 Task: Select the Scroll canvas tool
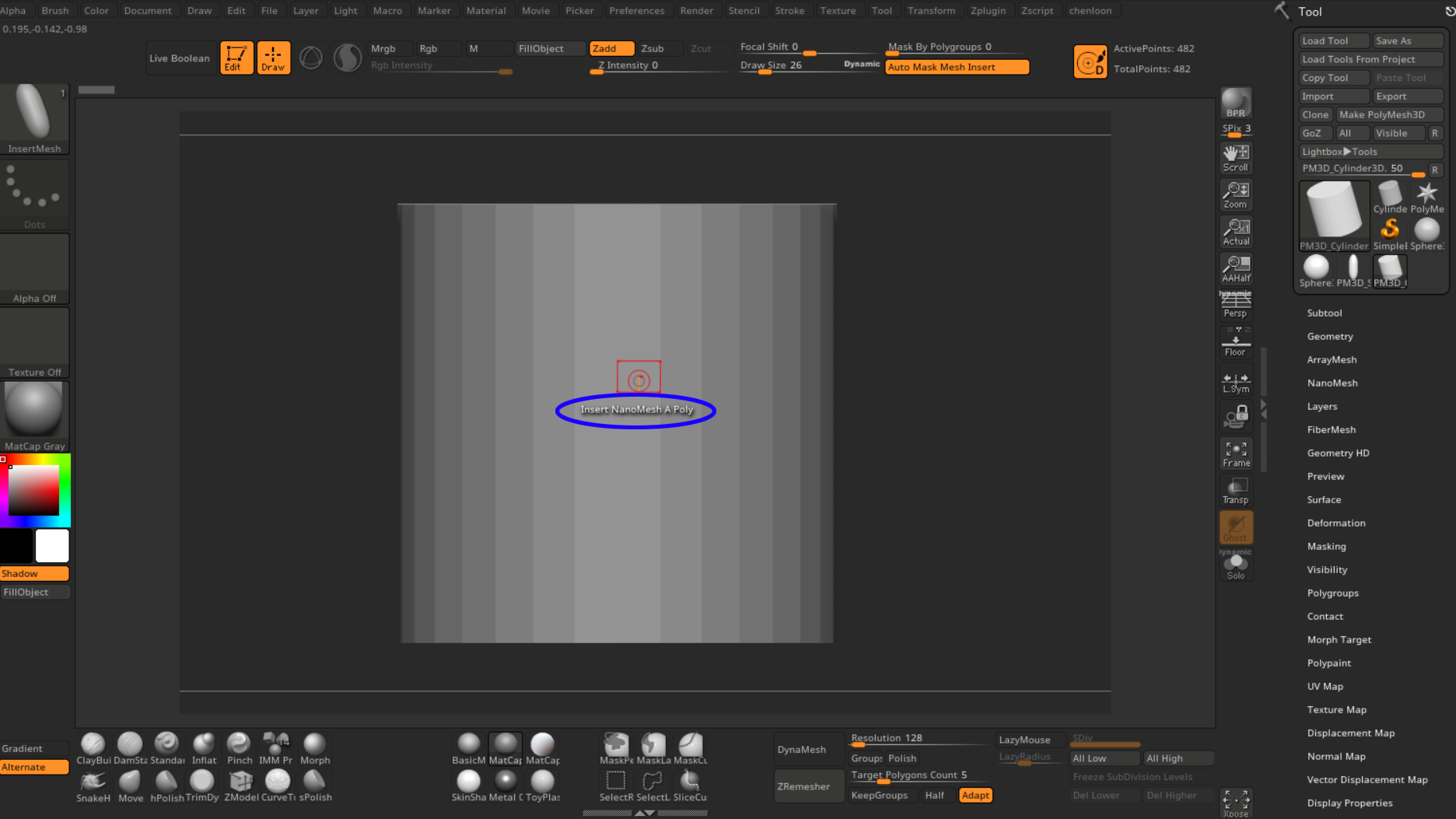pos(1235,158)
